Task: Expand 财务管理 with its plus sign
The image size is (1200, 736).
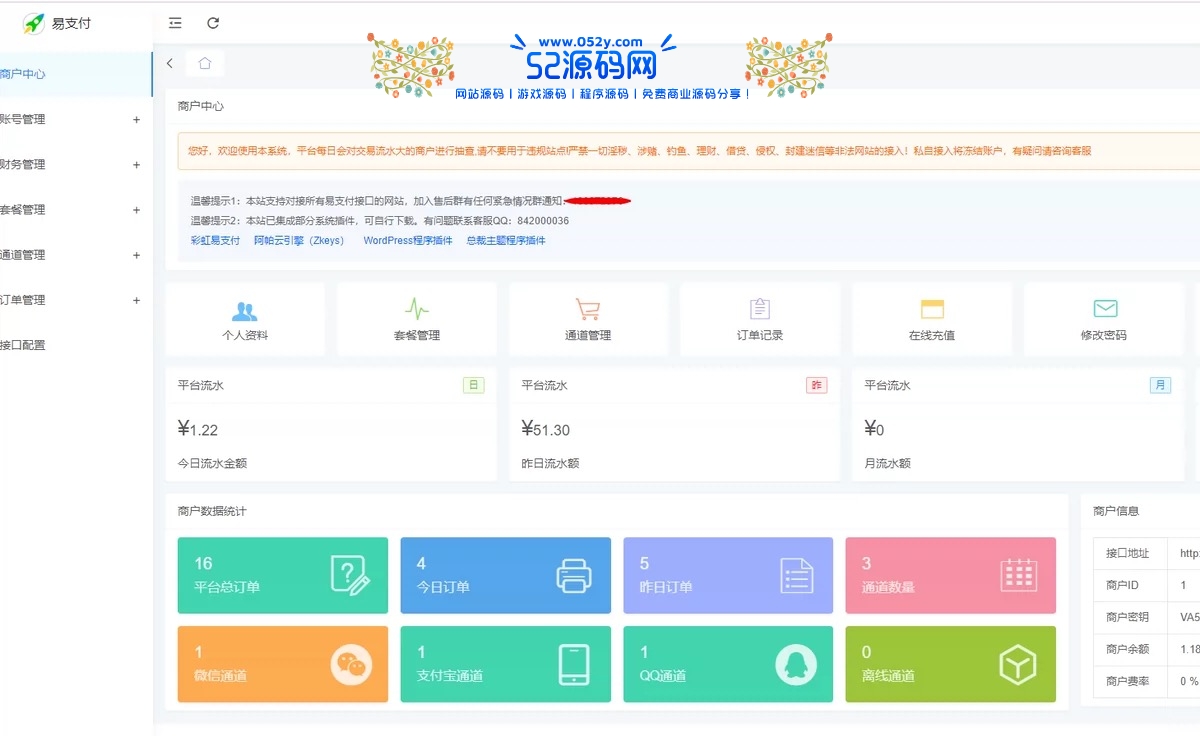Action: [137, 164]
